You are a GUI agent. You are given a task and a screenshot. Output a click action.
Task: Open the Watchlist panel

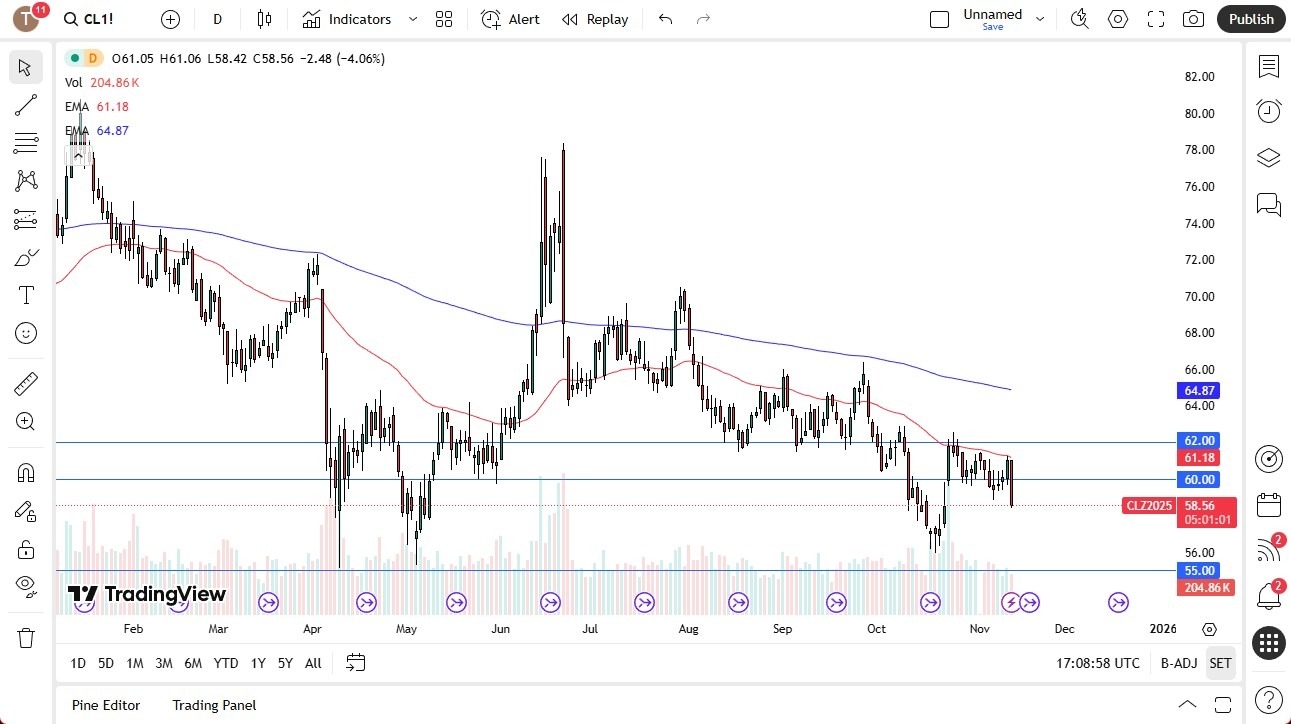click(1268, 66)
